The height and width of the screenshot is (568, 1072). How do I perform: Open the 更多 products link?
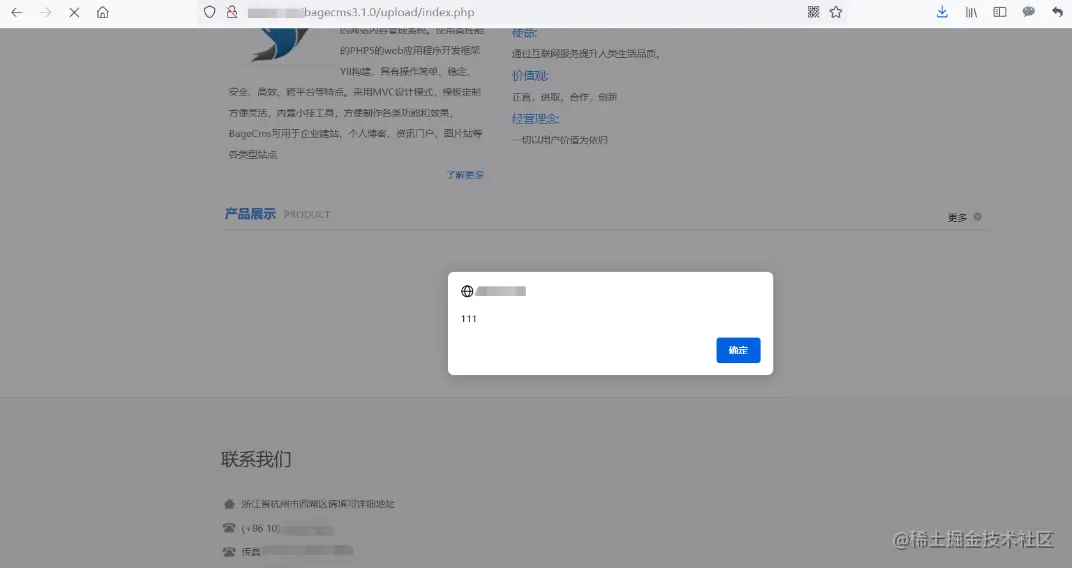click(x=957, y=217)
